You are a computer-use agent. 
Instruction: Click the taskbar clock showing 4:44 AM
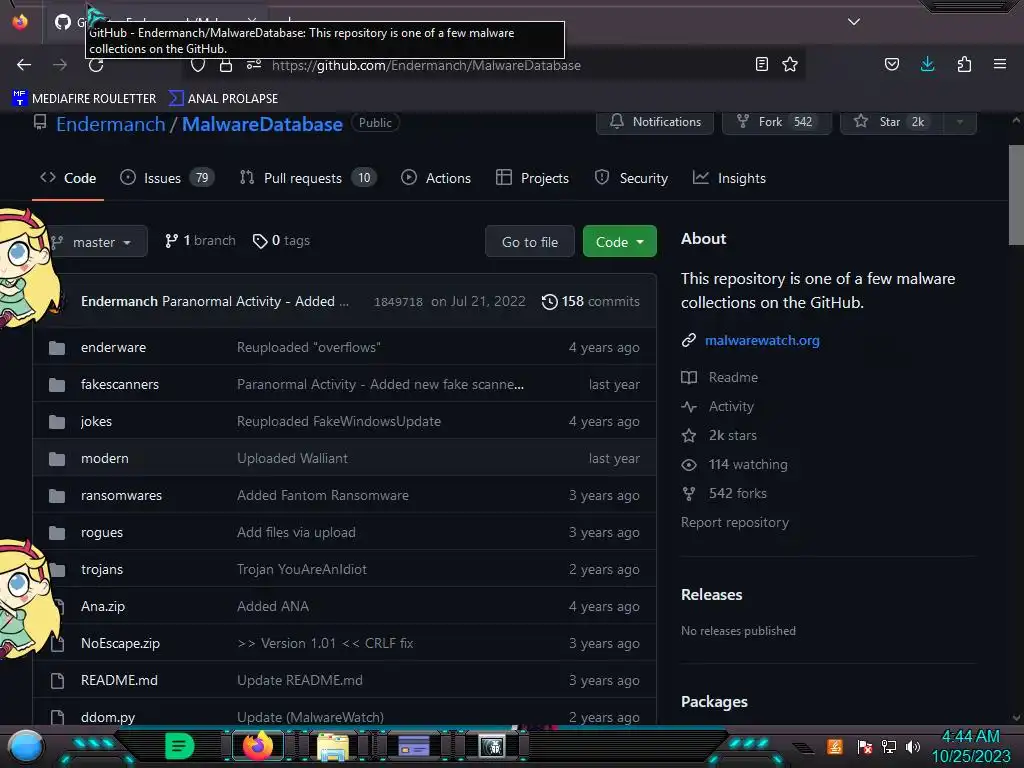970,746
